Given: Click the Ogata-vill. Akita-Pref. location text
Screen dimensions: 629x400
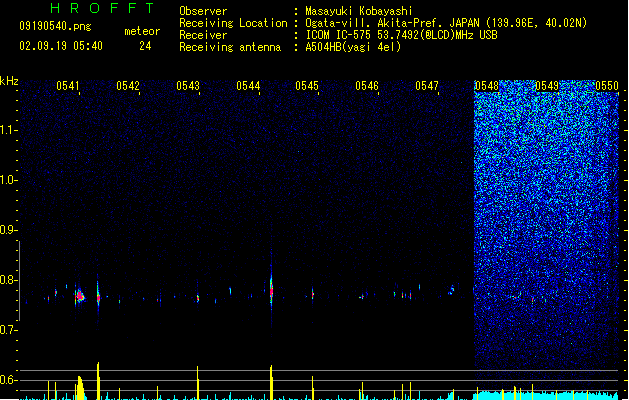Looking at the screenshot, I should (x=446, y=23).
